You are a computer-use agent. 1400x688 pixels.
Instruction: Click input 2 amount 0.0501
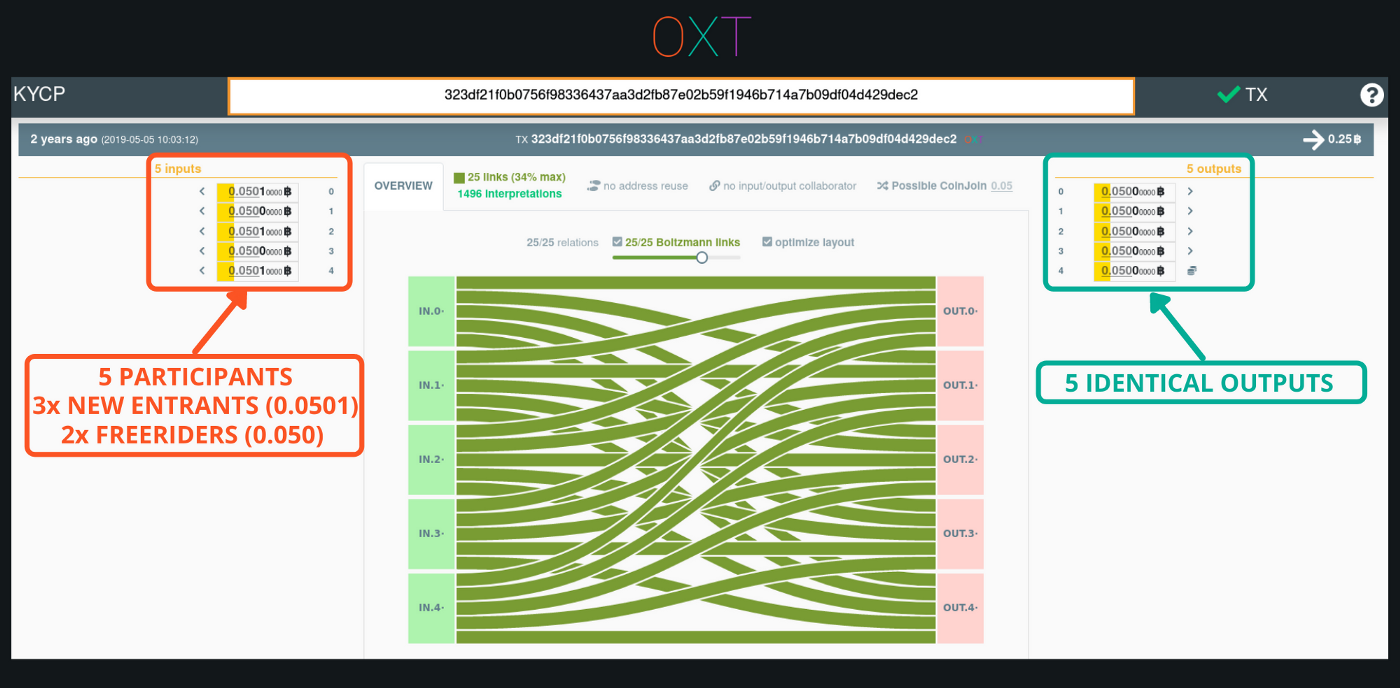(x=259, y=231)
